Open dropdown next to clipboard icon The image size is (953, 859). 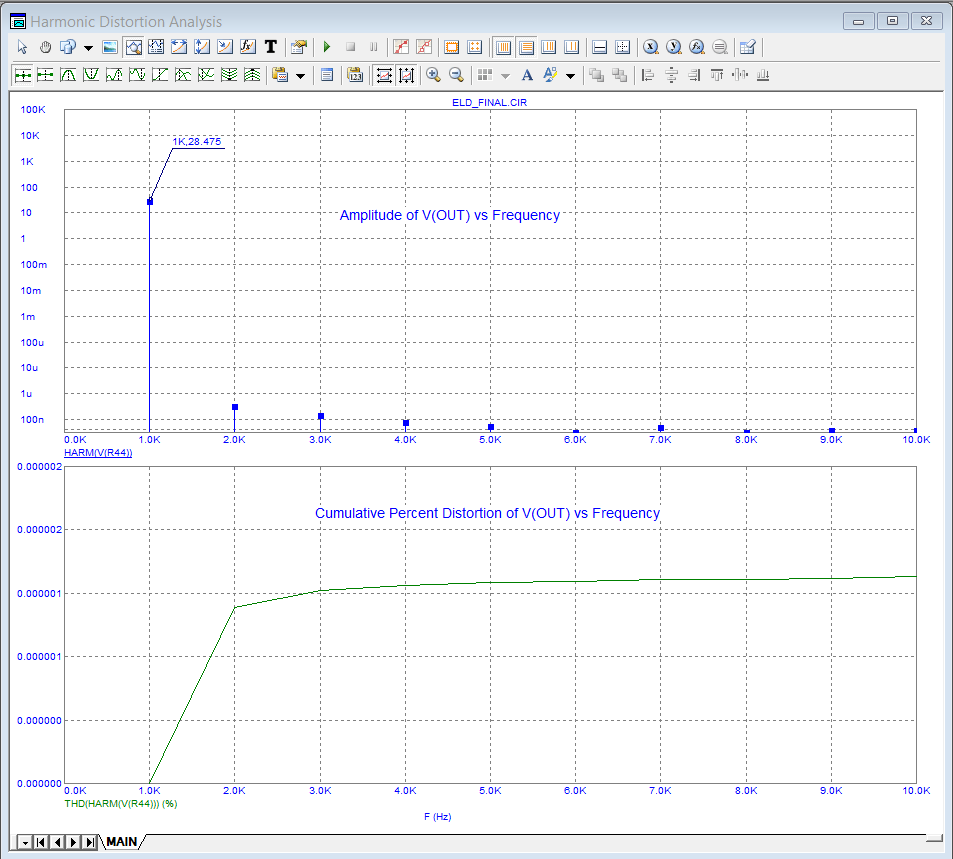click(x=300, y=76)
